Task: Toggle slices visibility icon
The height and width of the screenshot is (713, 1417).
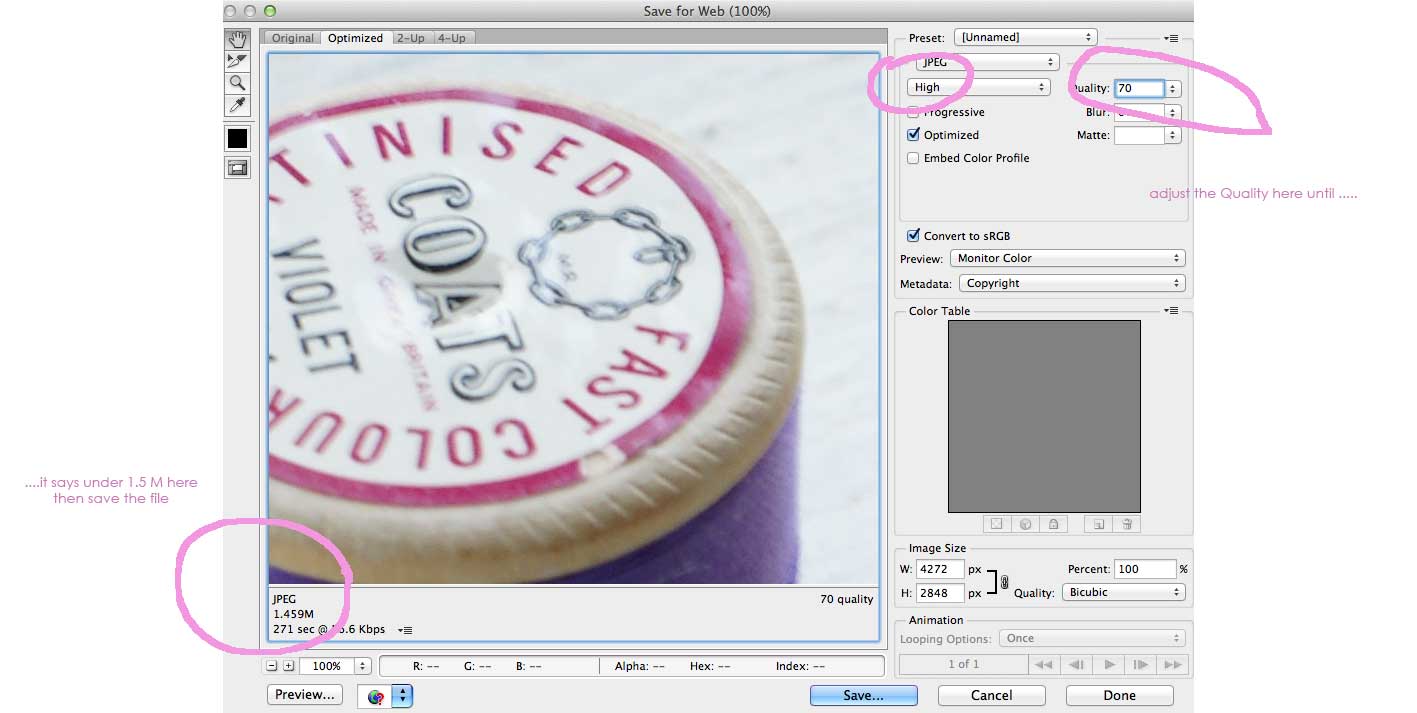Action: pyautogui.click(x=237, y=168)
